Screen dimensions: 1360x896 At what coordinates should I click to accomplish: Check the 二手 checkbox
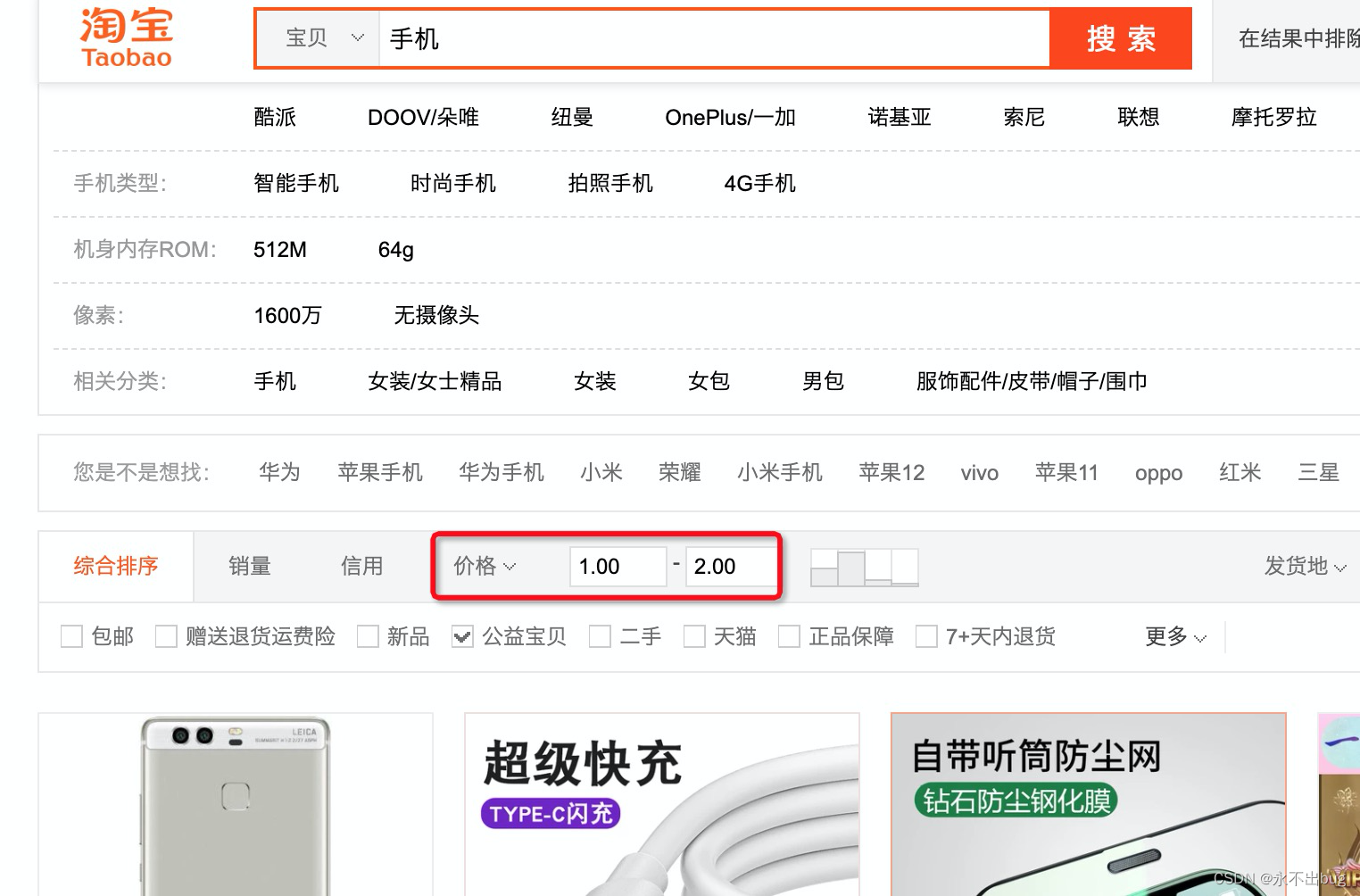[600, 636]
